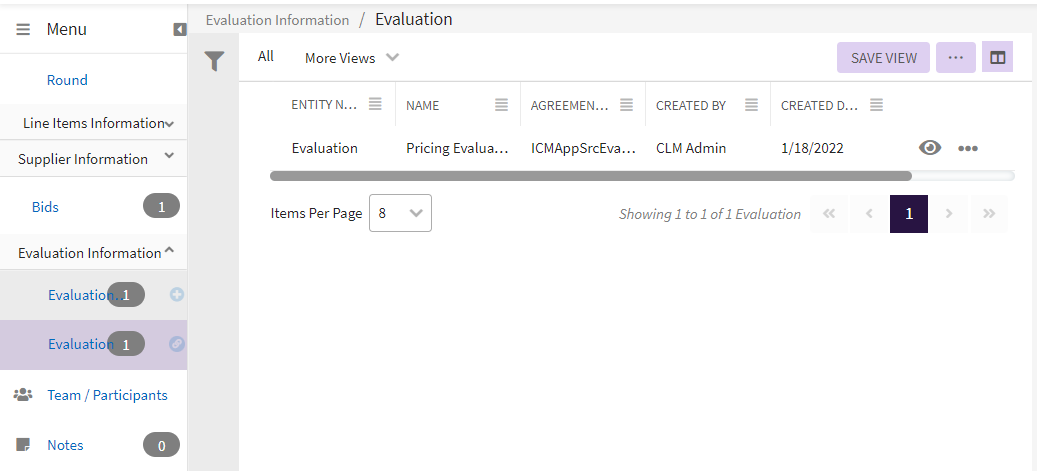This screenshot has height=471, width=1037.
Task: Expand the Supplier Information section
Action: 169,156
